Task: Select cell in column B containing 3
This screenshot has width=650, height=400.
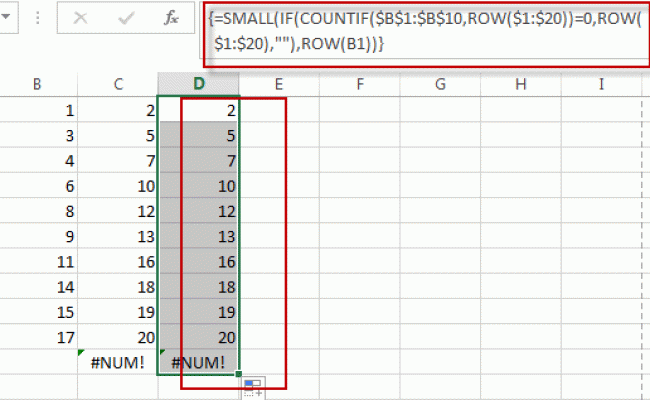Action: [39, 135]
